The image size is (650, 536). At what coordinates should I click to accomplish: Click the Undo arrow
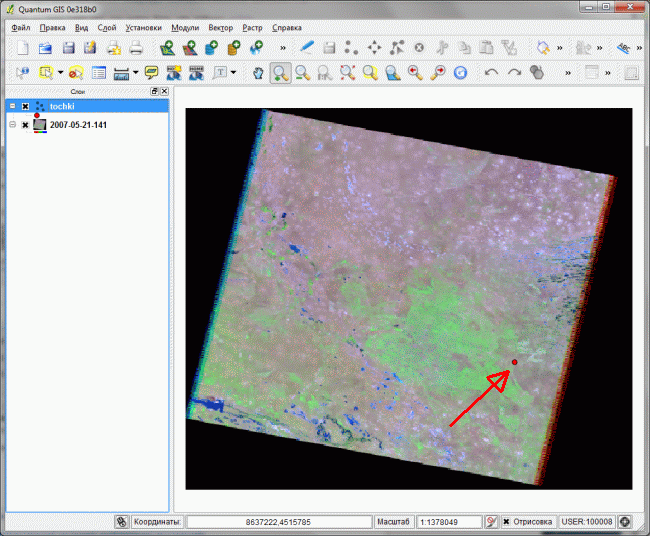point(492,73)
